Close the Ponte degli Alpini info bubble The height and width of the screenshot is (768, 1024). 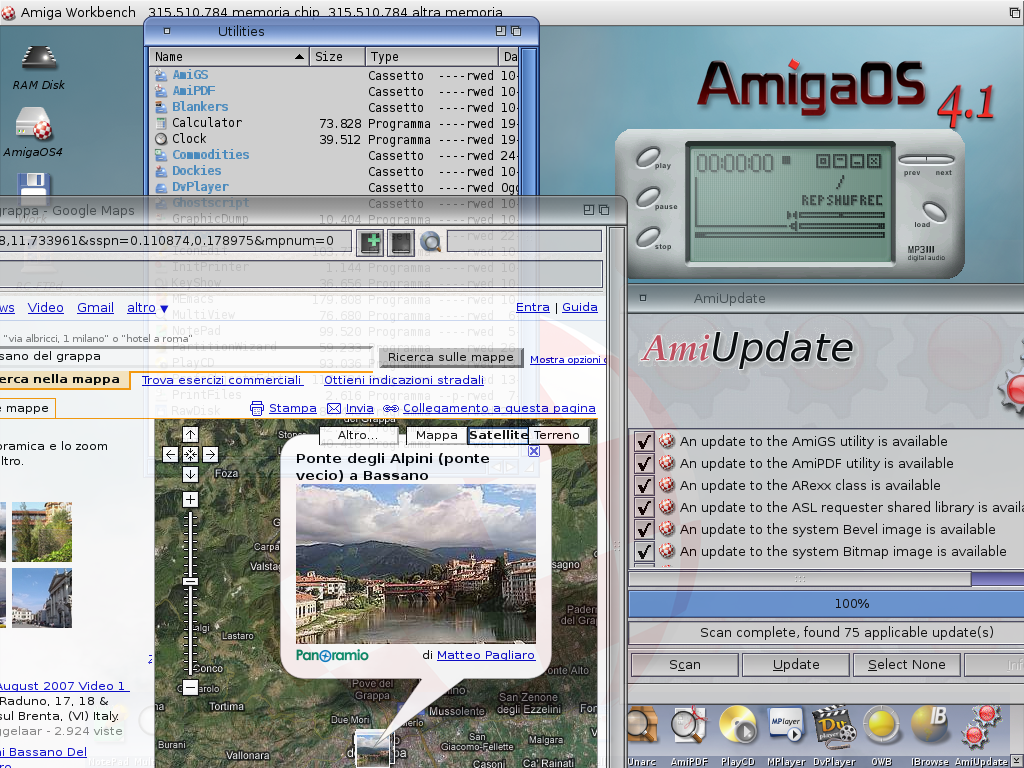[534, 451]
